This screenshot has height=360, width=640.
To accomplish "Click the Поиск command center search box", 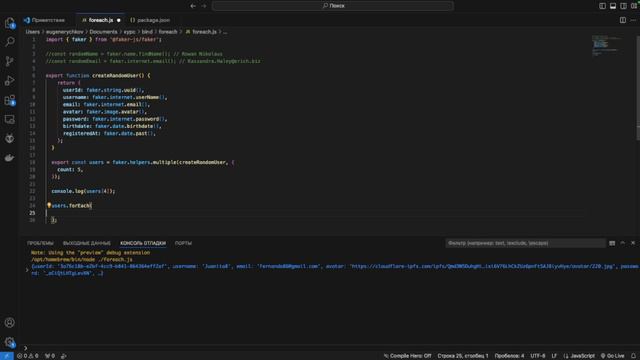I will 333,6.
